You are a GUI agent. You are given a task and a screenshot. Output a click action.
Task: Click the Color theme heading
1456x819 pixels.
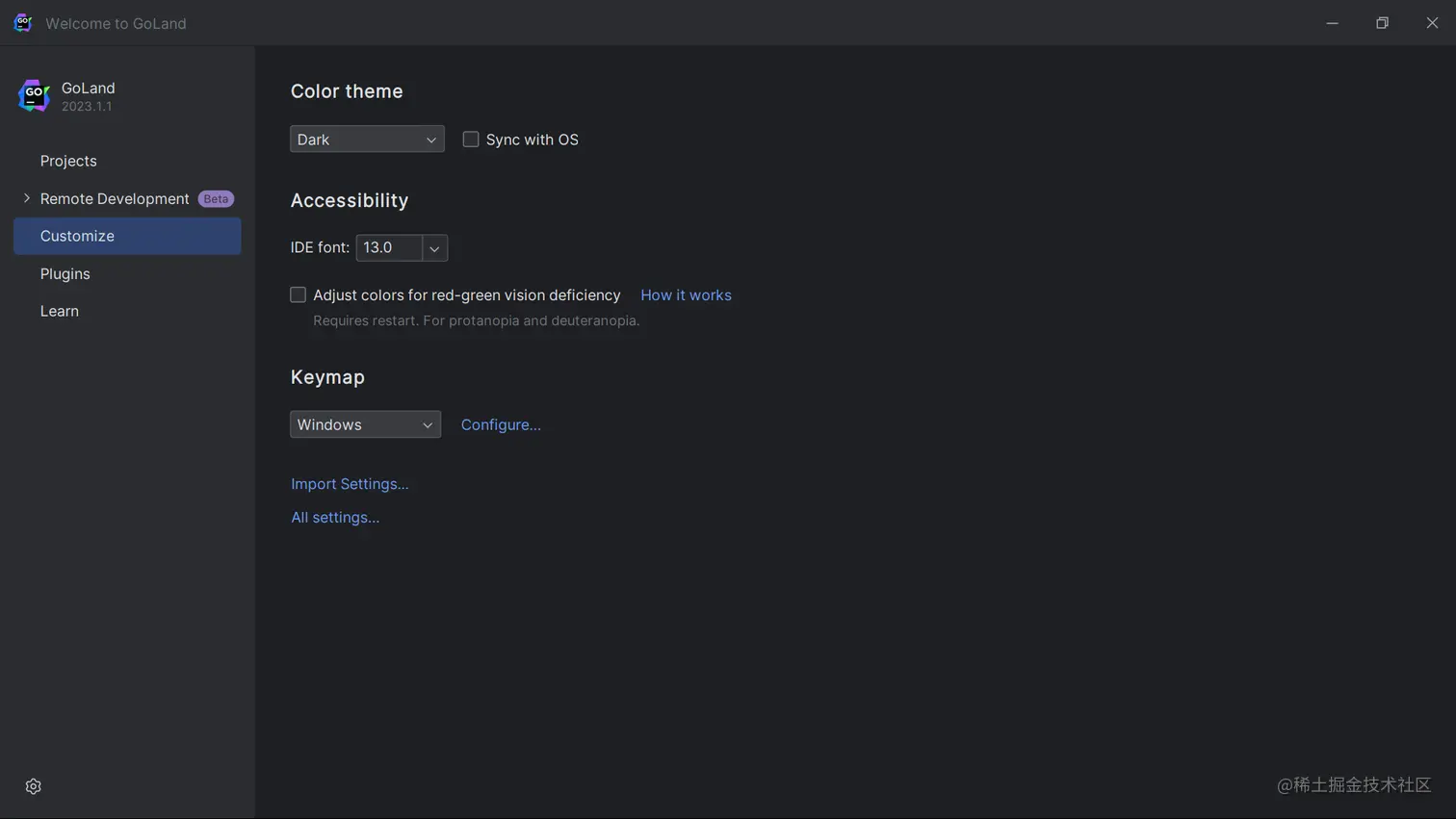(347, 91)
